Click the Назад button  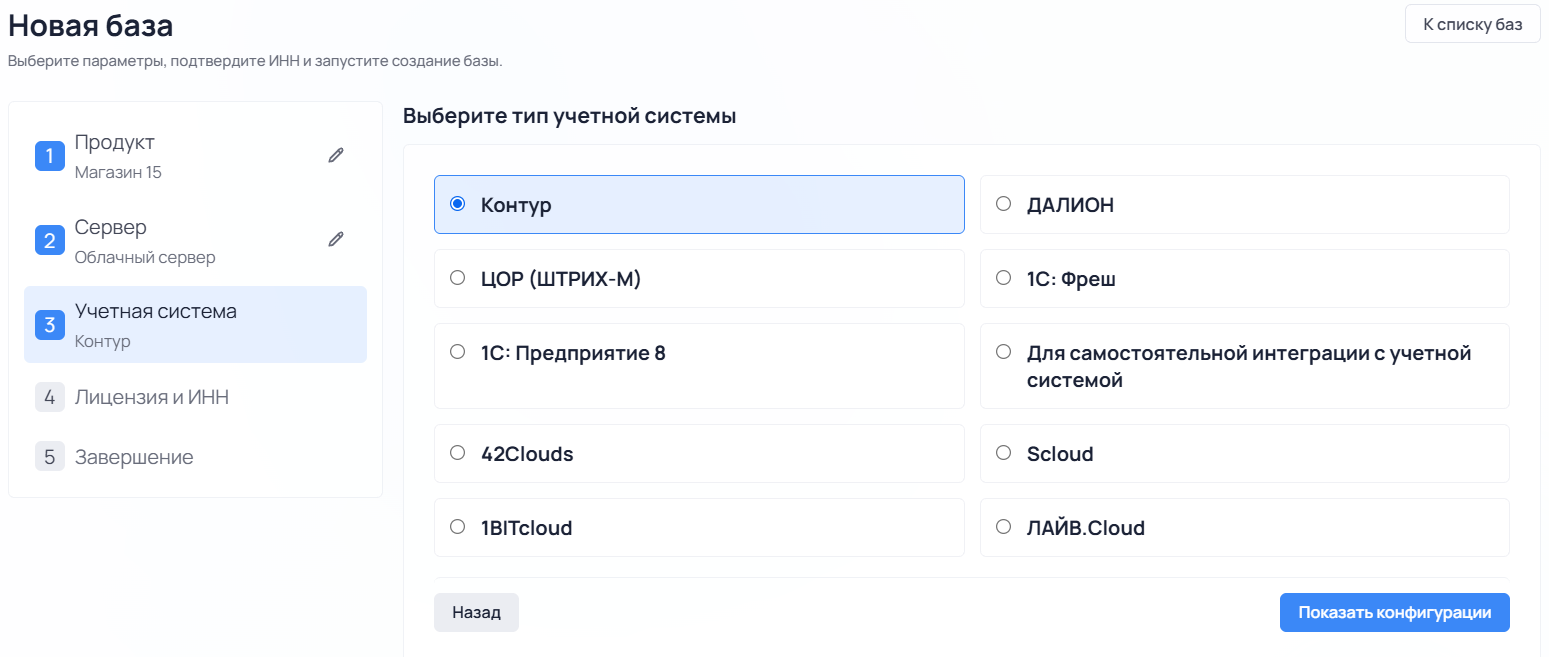[476, 613]
